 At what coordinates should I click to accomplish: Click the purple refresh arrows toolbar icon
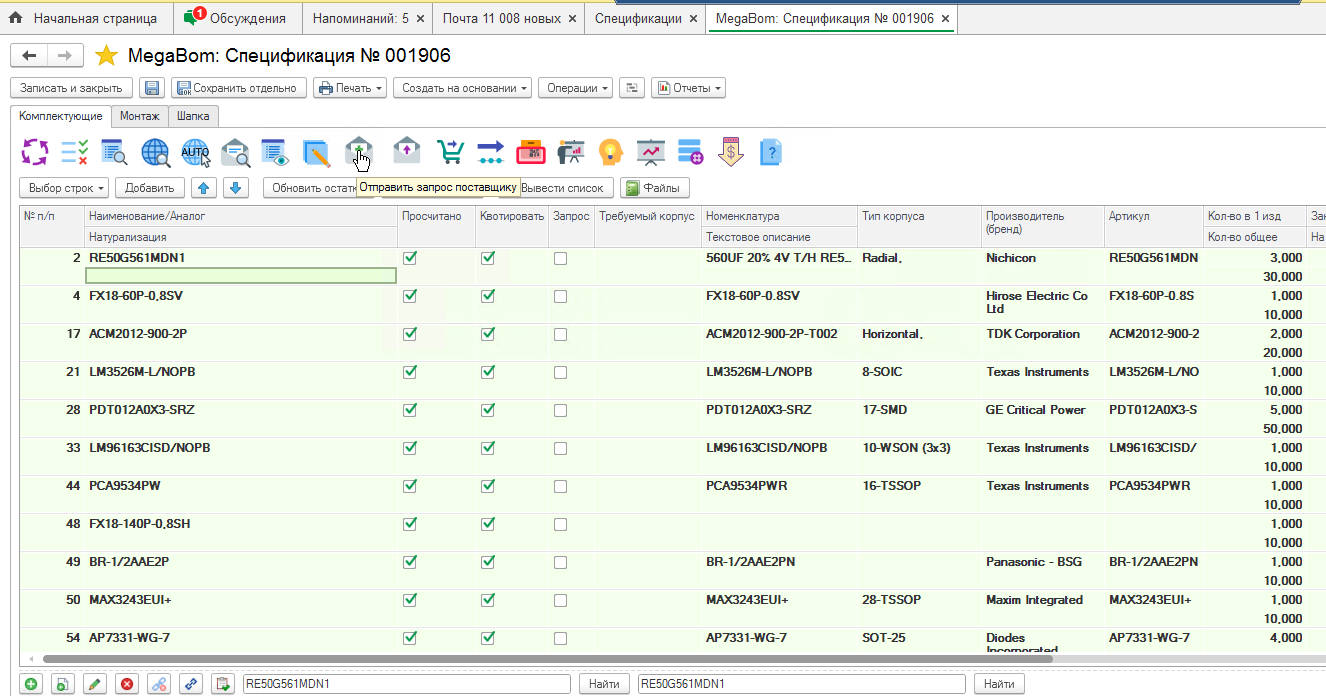point(35,152)
